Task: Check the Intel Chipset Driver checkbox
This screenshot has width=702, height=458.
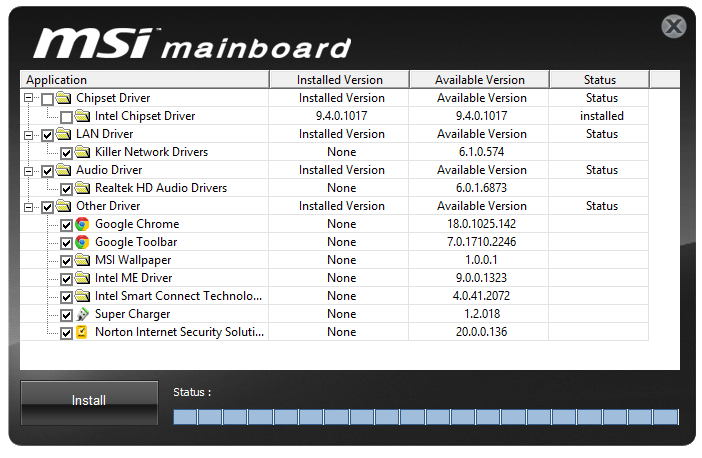Action: pos(66,117)
